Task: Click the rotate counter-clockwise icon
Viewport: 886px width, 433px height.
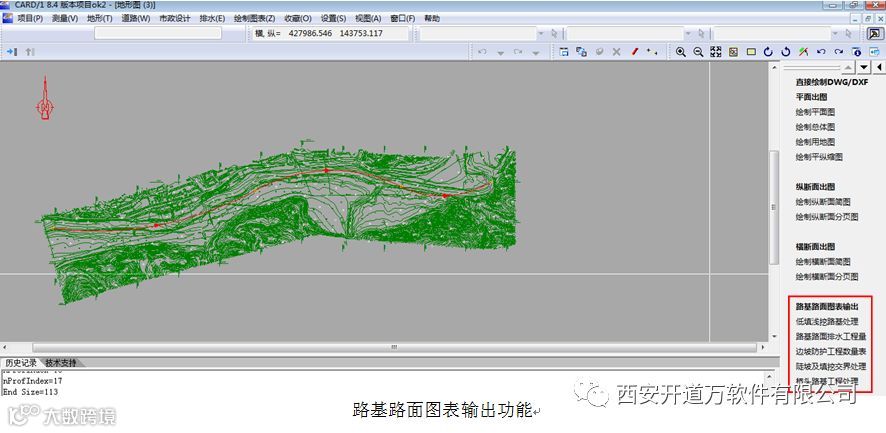Action: (x=785, y=51)
